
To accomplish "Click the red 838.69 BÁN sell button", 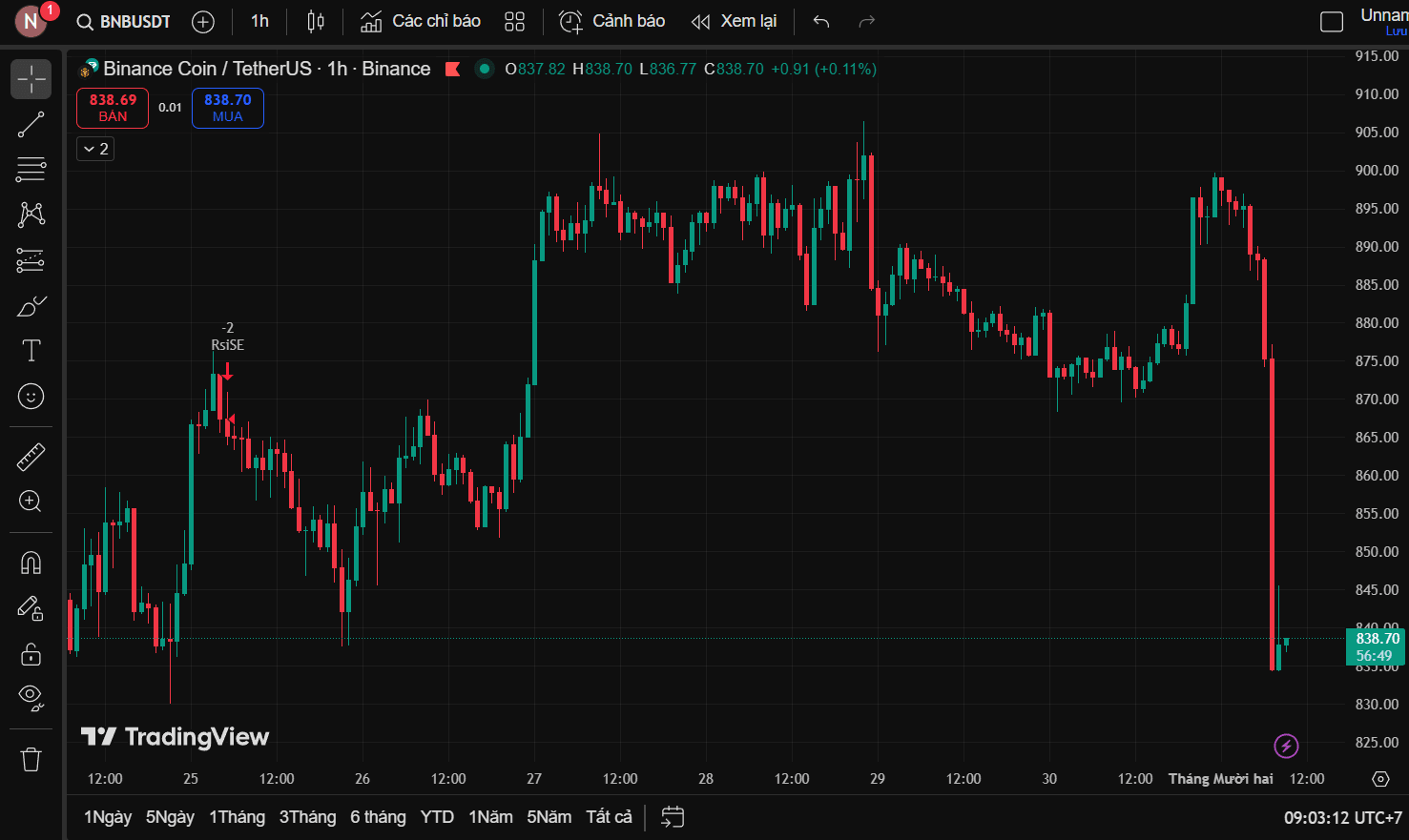I will [113, 108].
